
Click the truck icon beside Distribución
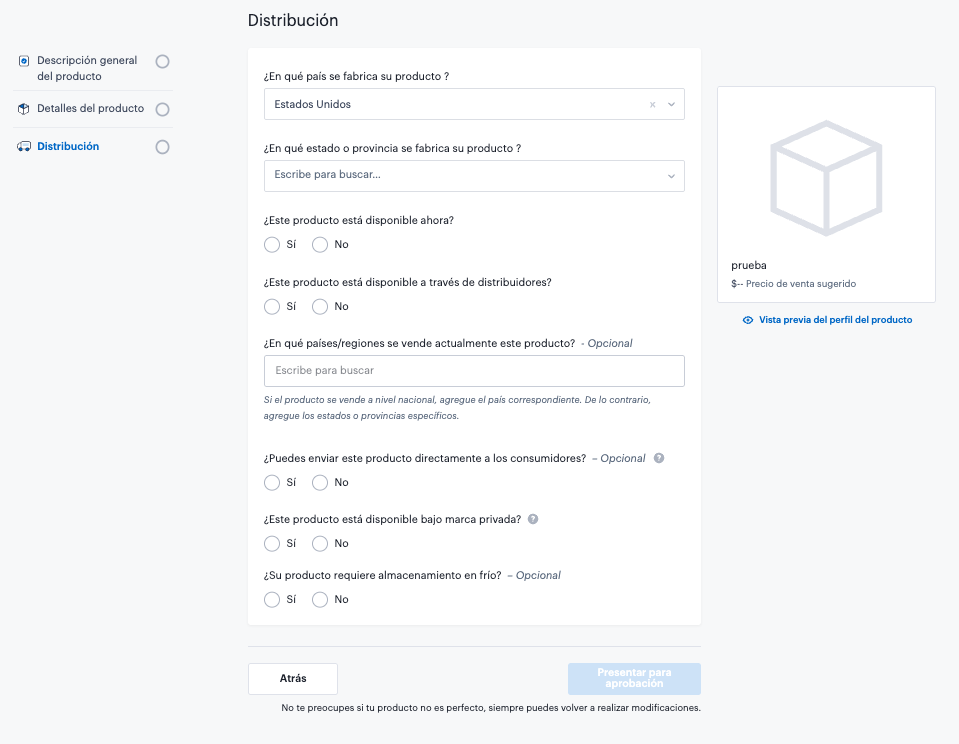tap(24, 147)
